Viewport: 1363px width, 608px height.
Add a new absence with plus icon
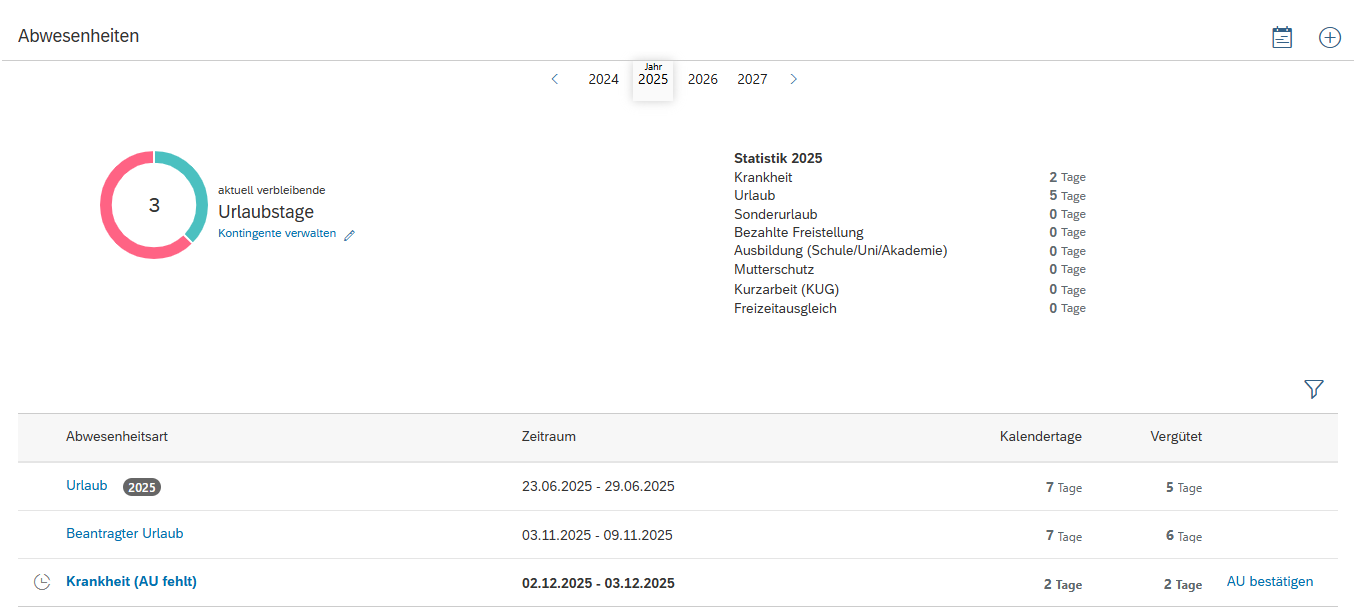pos(1329,37)
